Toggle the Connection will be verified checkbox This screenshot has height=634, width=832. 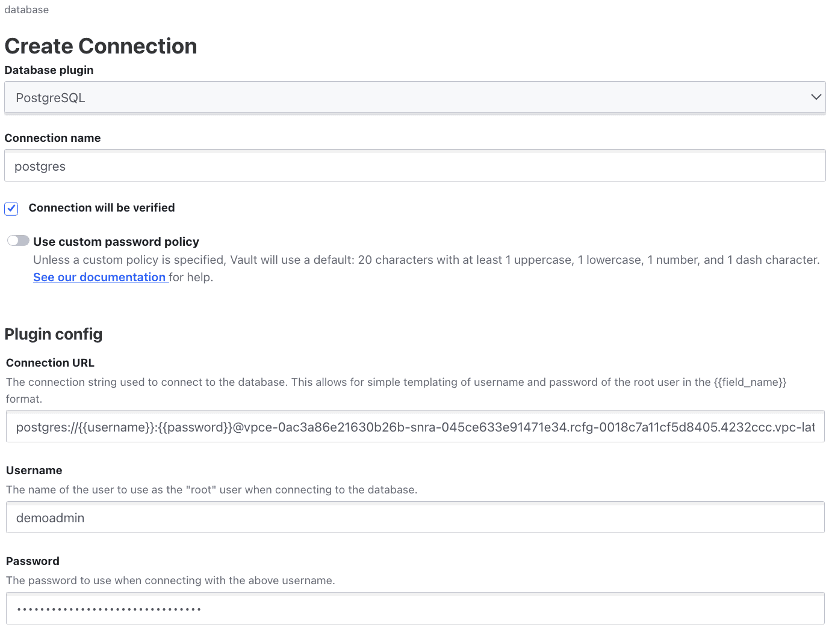(x=11, y=208)
